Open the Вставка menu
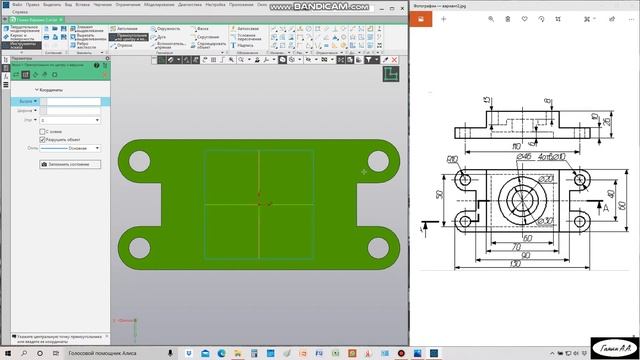The width and height of the screenshot is (640, 360). (x=82, y=5)
